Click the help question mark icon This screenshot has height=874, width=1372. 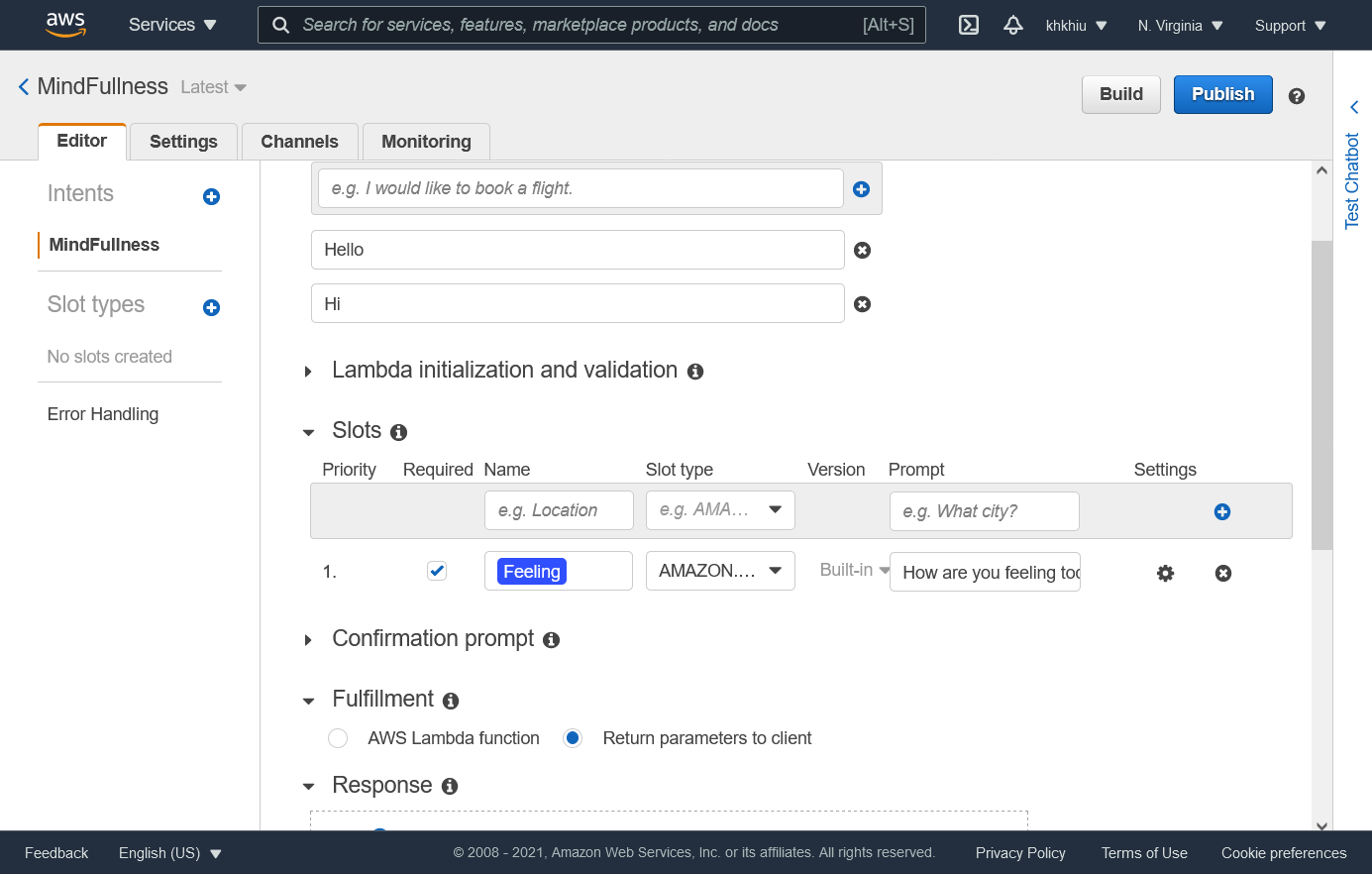[1296, 96]
